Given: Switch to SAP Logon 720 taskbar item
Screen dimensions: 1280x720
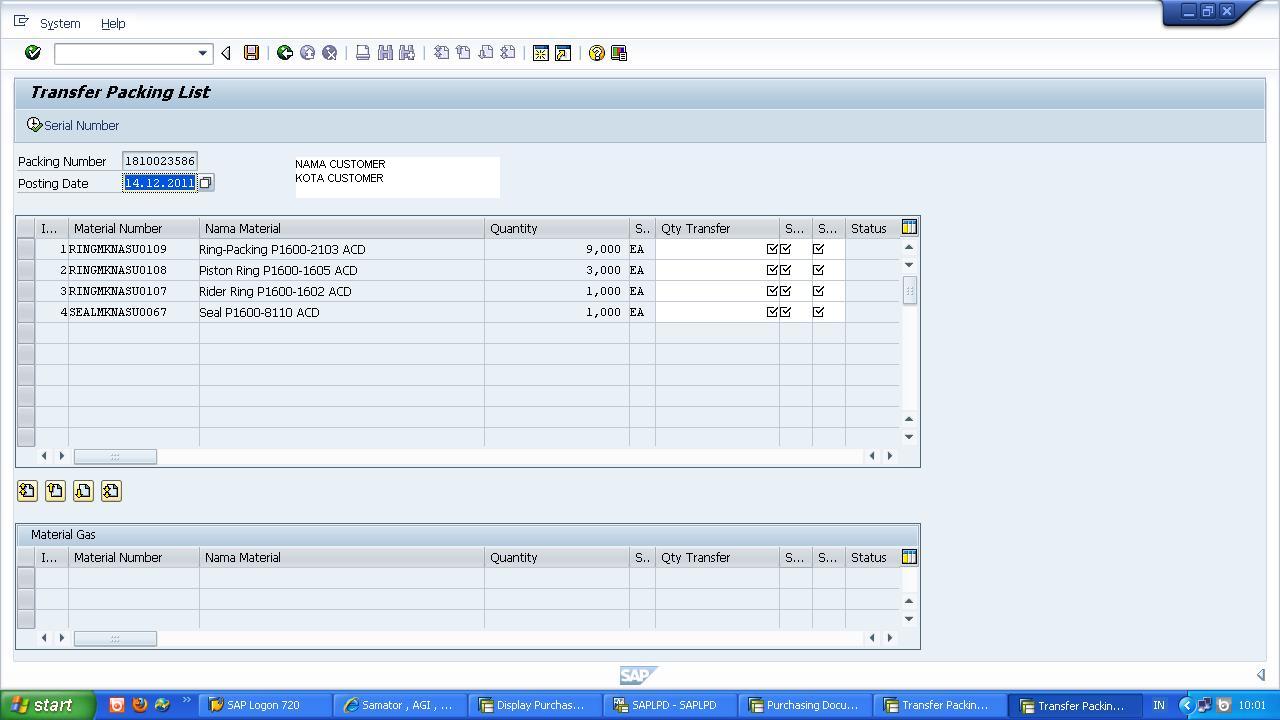Looking at the screenshot, I should [x=265, y=705].
